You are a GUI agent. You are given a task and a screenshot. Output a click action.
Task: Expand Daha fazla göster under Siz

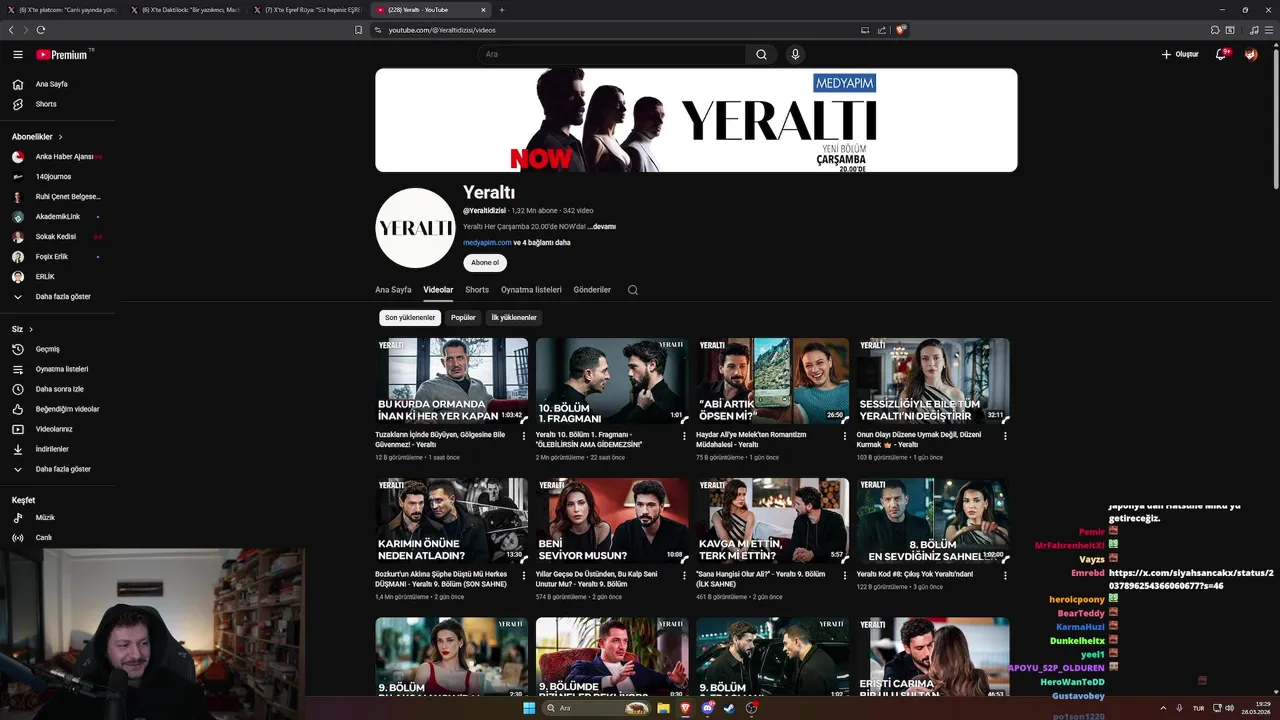tap(63, 469)
